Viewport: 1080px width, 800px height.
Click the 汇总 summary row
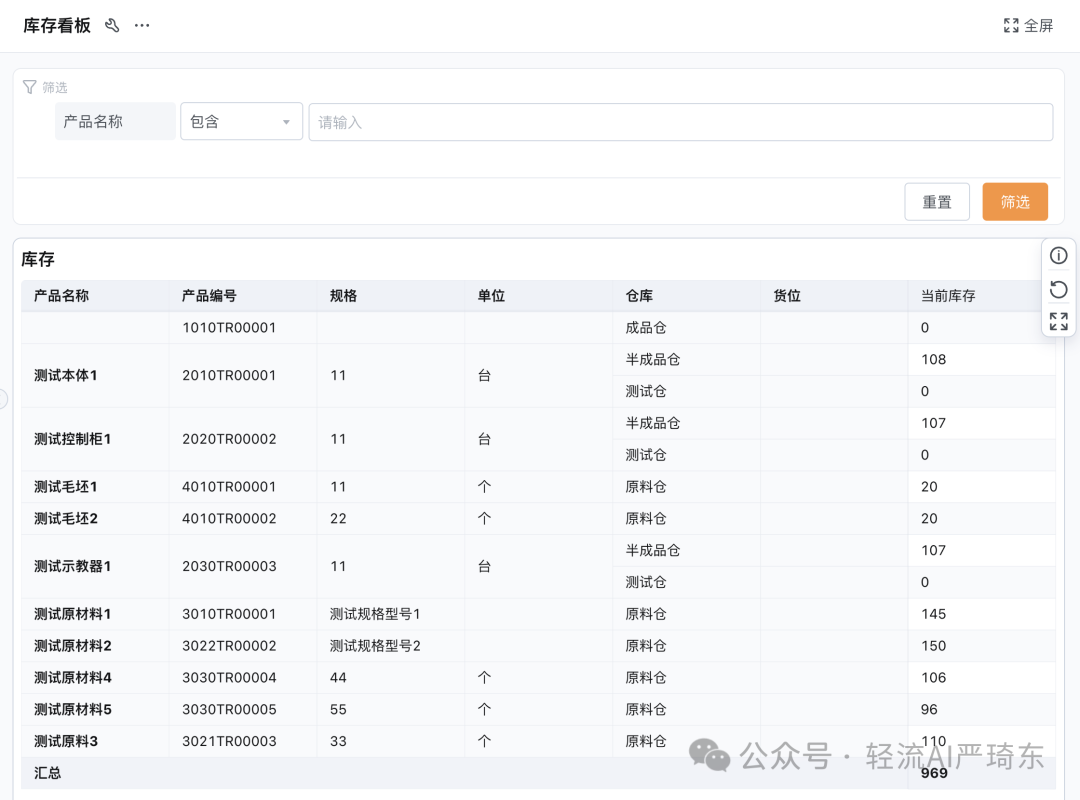point(46,772)
